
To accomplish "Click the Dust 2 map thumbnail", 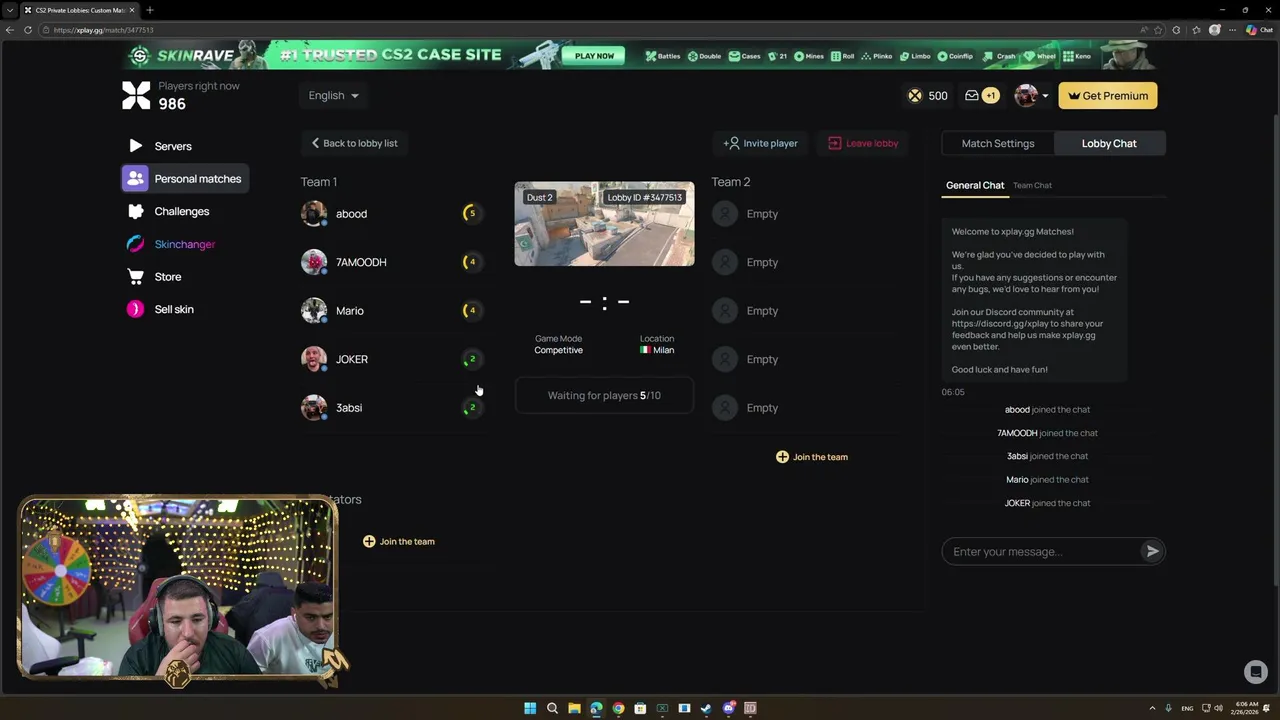I will [x=604, y=224].
